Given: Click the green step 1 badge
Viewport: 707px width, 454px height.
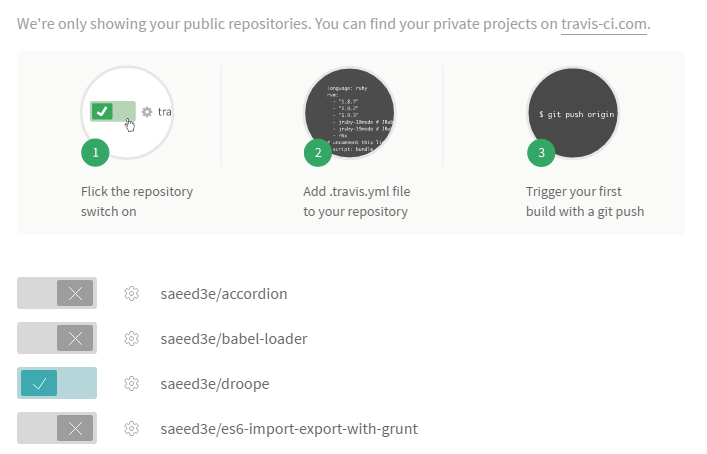Looking at the screenshot, I should click(95, 153).
